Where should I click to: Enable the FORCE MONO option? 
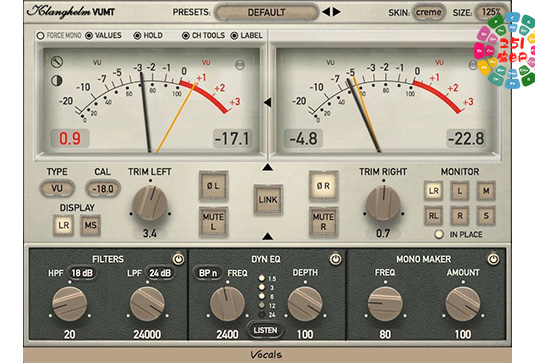pyautogui.click(x=59, y=35)
